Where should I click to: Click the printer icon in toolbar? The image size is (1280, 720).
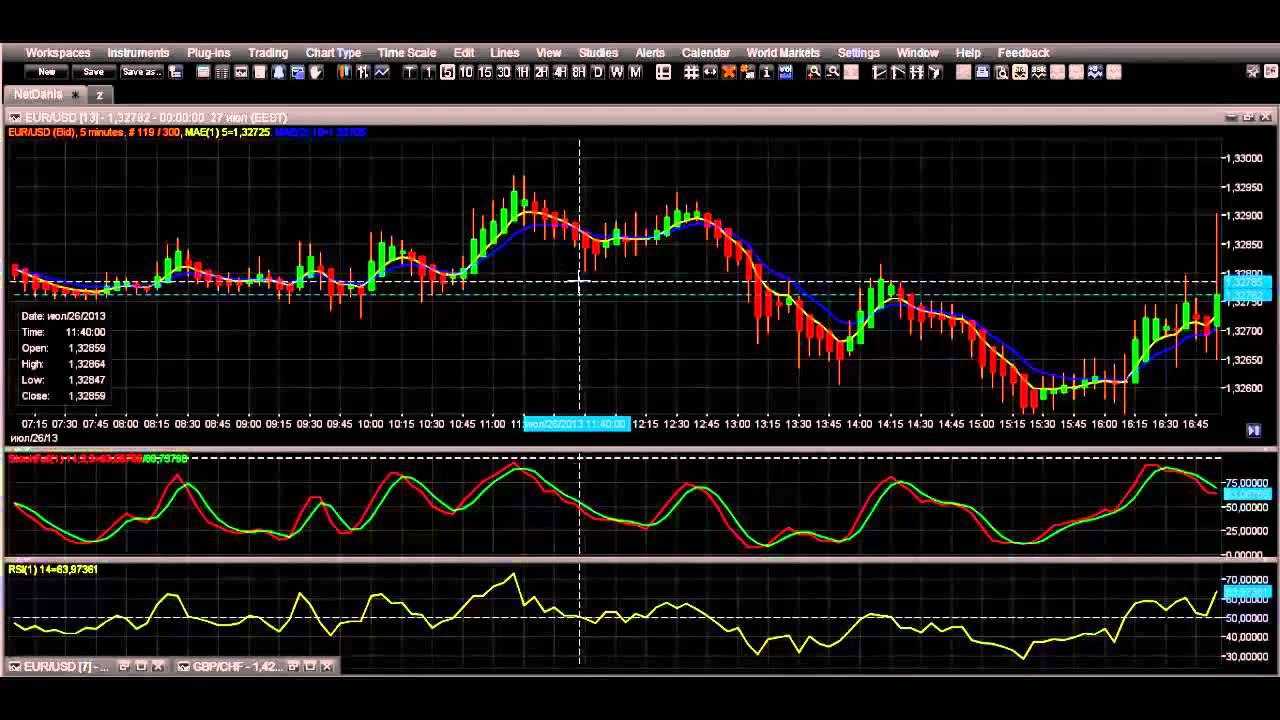[982, 72]
